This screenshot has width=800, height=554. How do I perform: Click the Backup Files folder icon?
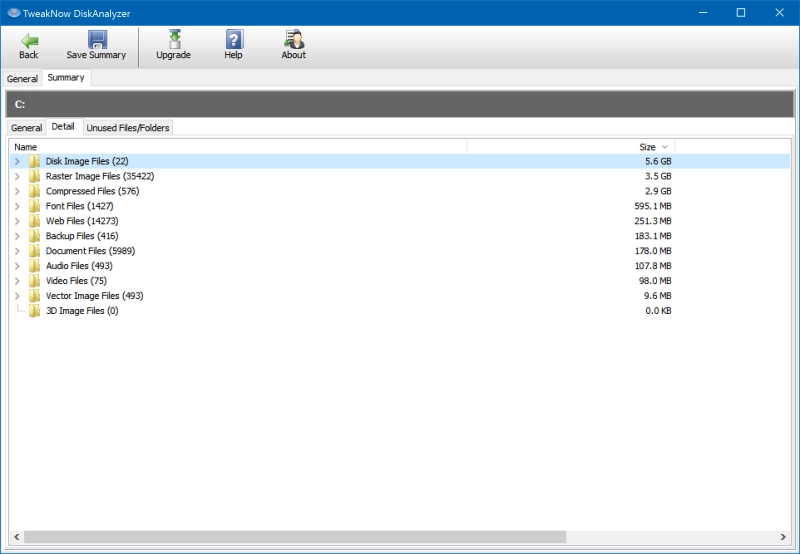(x=34, y=236)
